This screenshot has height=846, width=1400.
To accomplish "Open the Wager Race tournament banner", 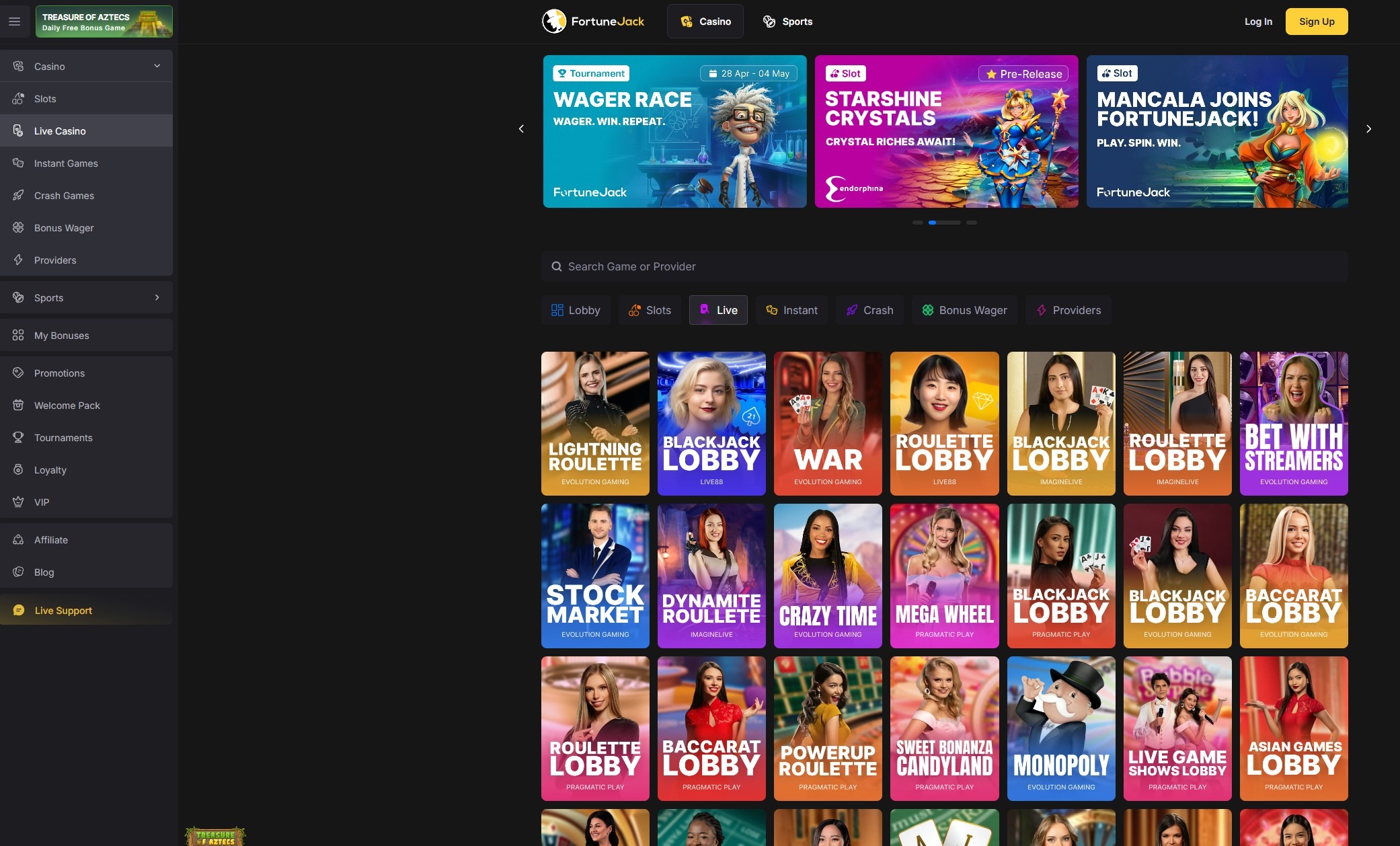I will click(x=674, y=132).
